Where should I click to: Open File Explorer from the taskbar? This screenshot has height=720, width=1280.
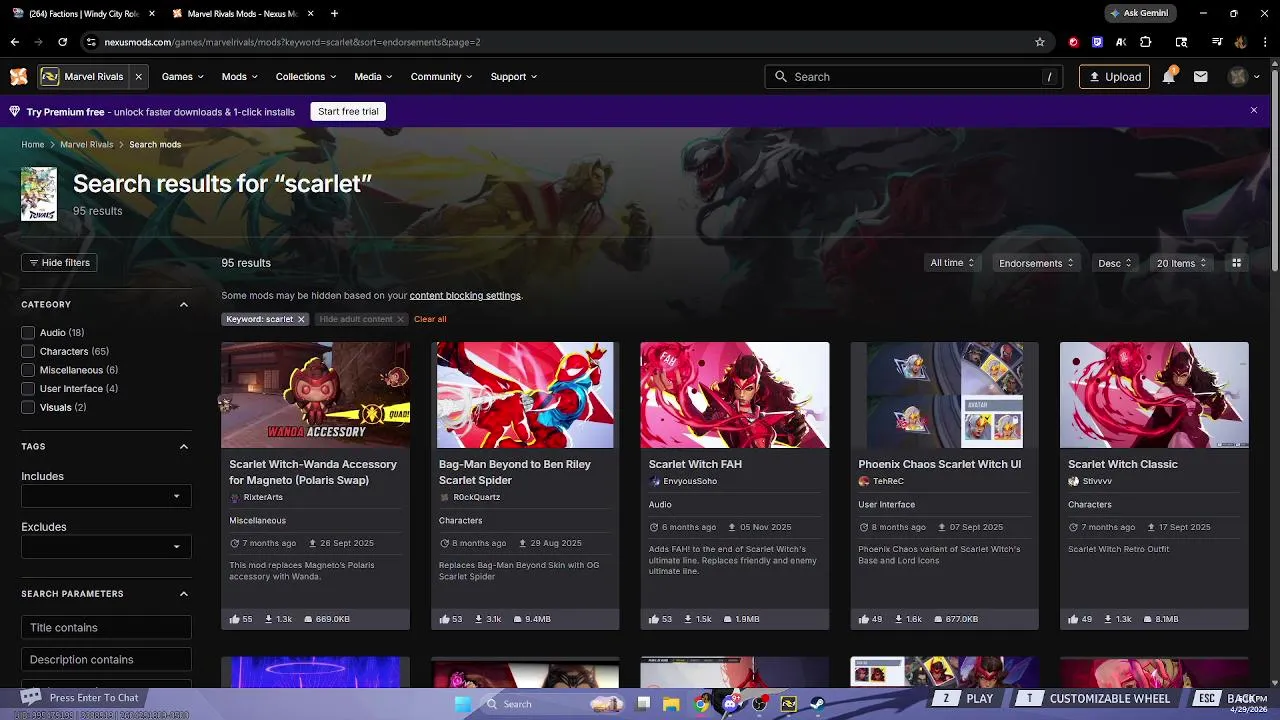coord(672,704)
